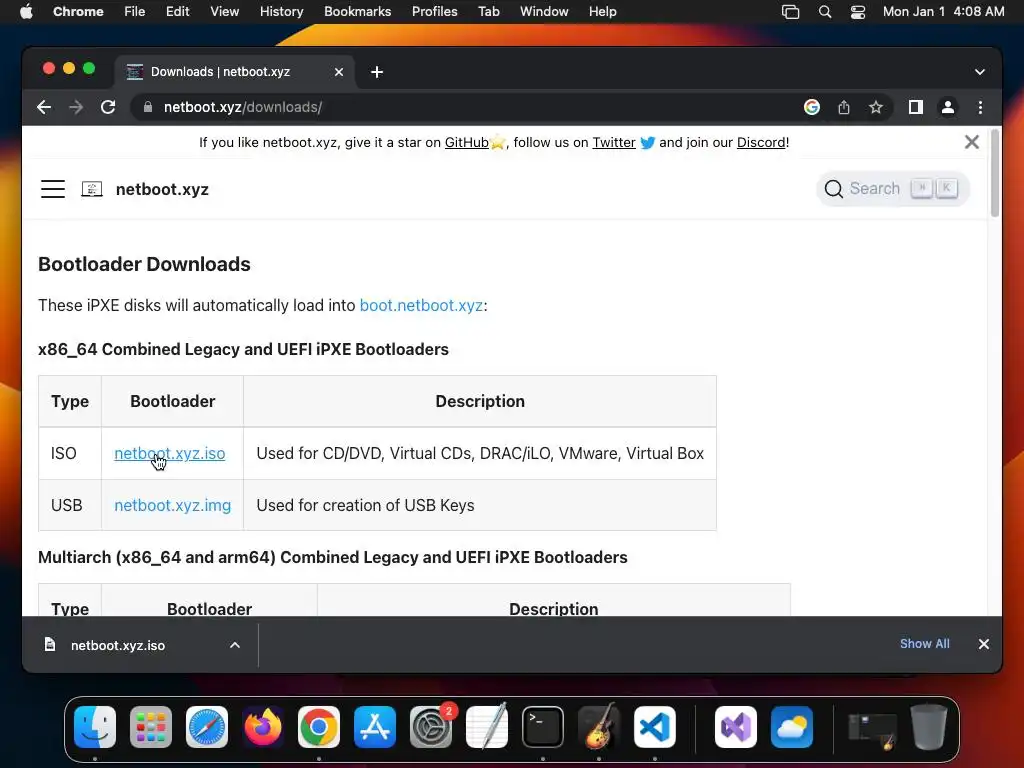Open the Window menu
1024x768 pixels.
click(x=544, y=11)
